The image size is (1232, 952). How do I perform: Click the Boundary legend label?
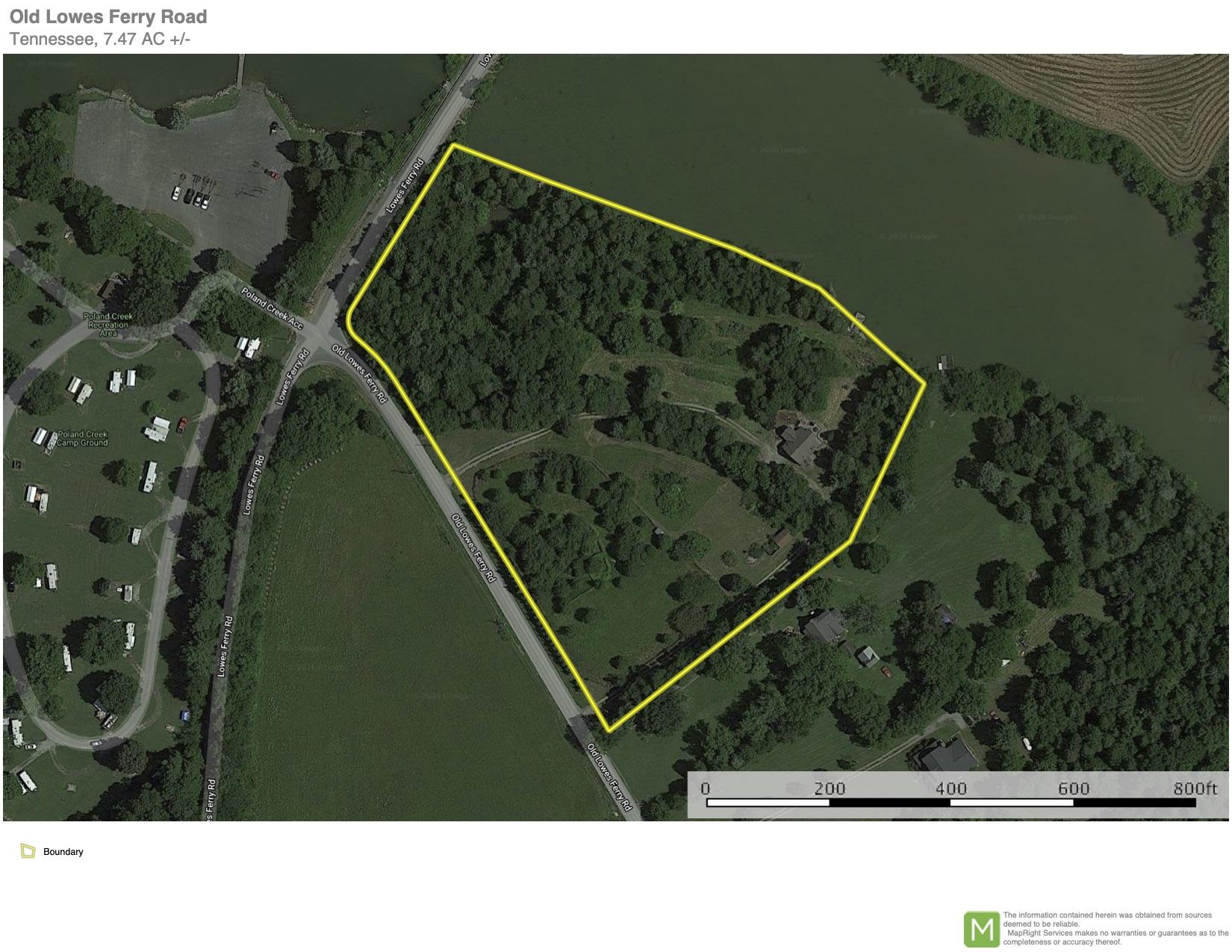click(x=63, y=852)
